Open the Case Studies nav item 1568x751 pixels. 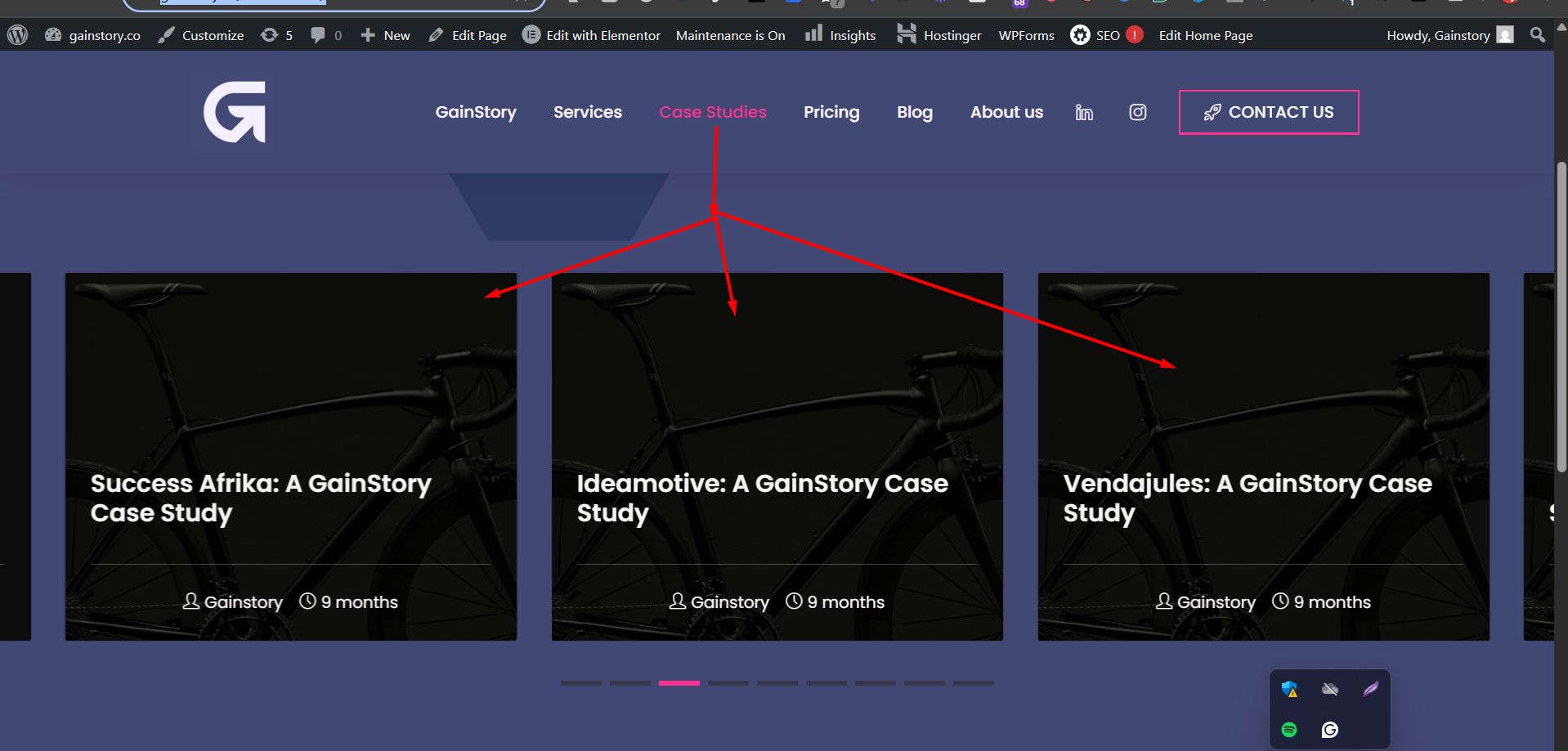pos(713,112)
